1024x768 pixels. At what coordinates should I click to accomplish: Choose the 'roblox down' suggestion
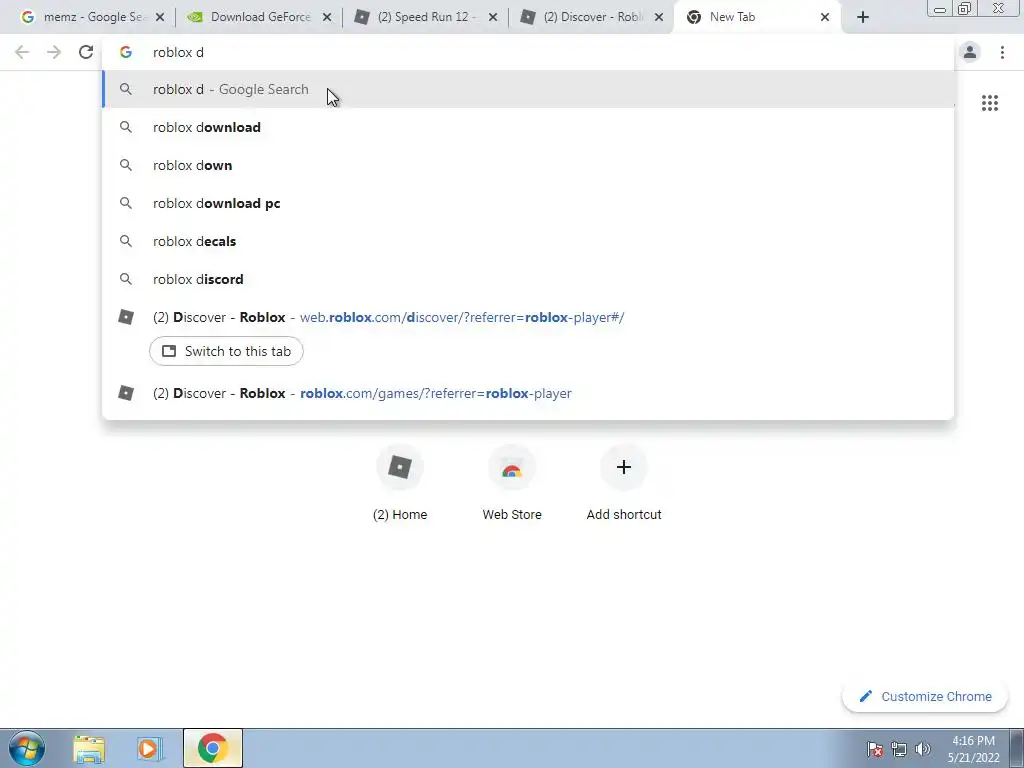[x=528, y=165]
